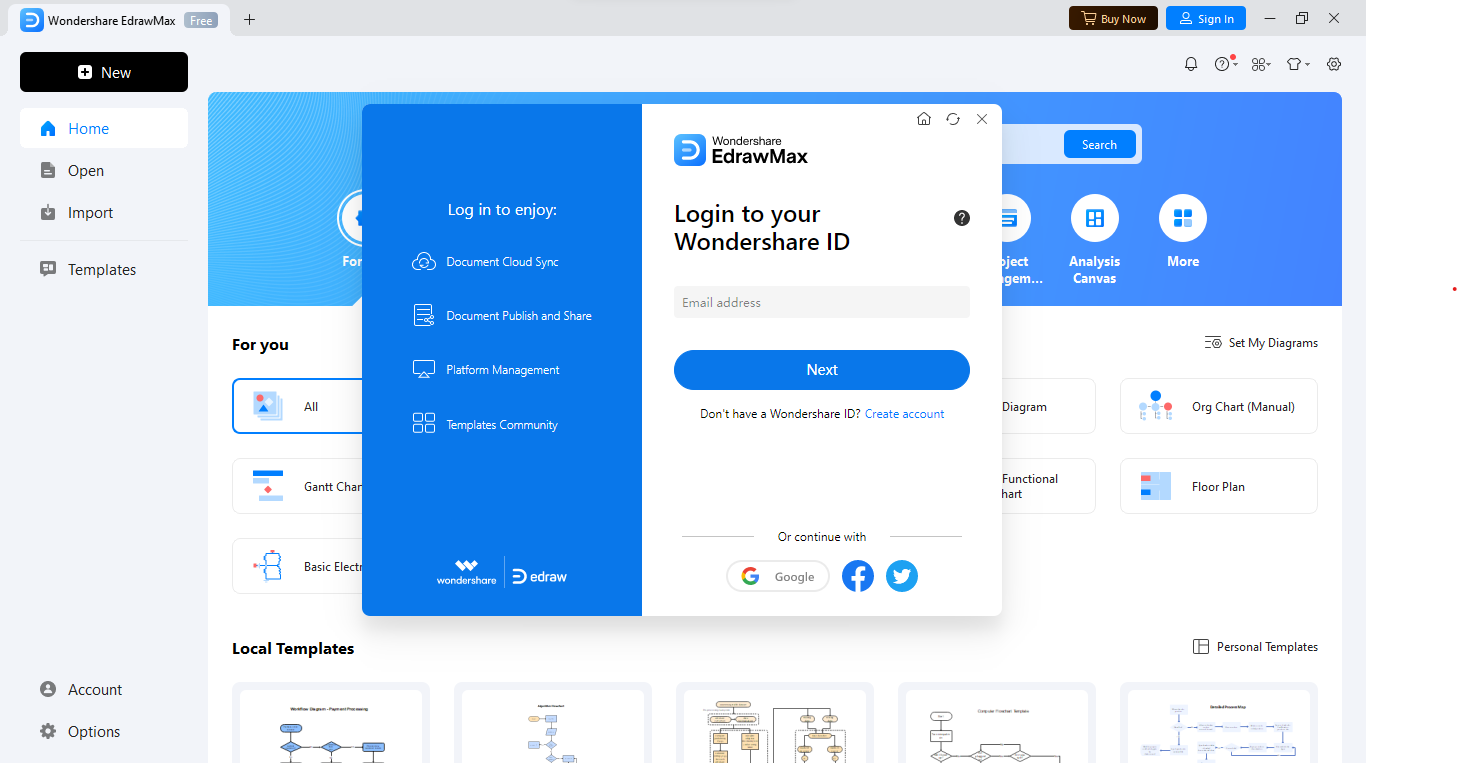Open Options in the sidebar
Image resolution: width=1458 pixels, height=763 pixels.
pos(104,731)
